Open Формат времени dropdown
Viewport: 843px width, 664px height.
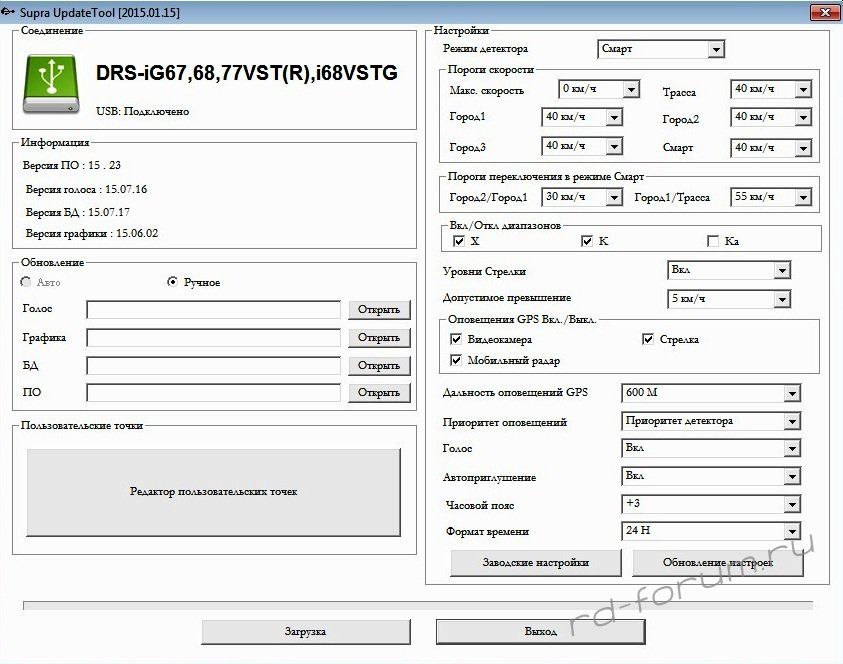click(x=711, y=531)
